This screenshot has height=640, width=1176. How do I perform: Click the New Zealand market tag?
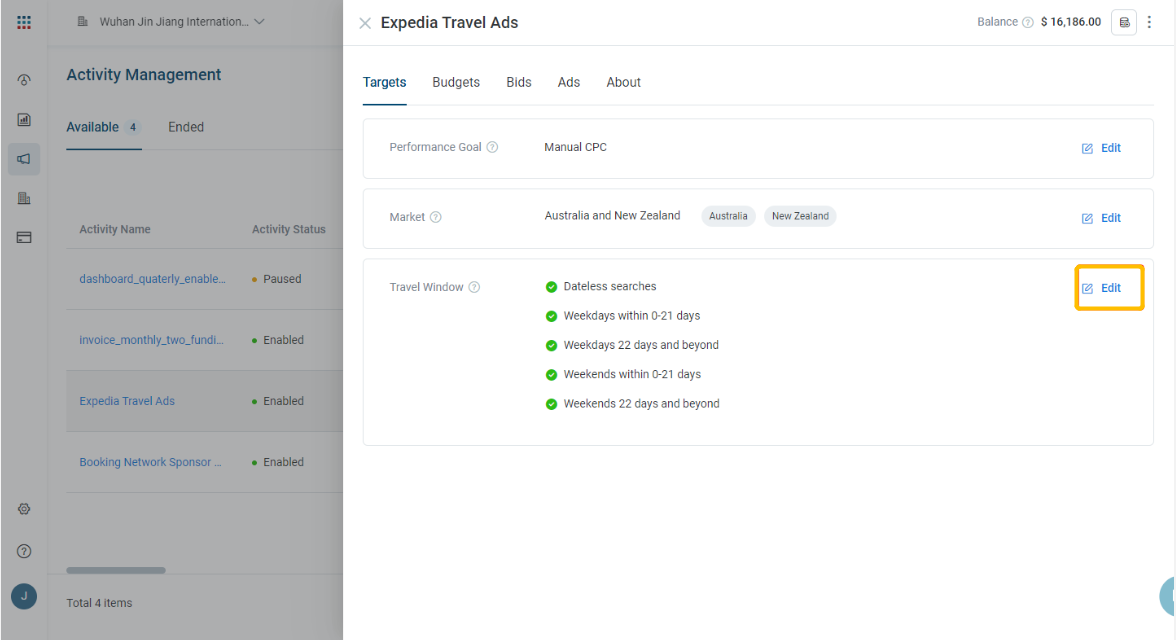(x=800, y=216)
